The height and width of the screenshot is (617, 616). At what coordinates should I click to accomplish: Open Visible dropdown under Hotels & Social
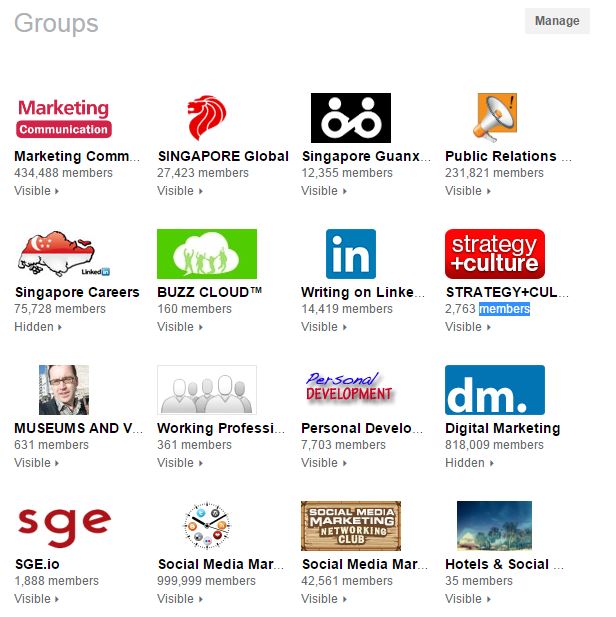point(468,599)
